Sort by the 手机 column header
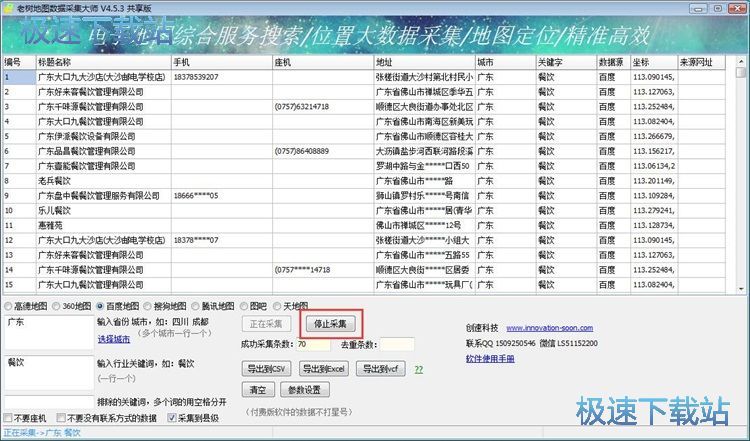Screen dimensions: 750x441 (222, 62)
